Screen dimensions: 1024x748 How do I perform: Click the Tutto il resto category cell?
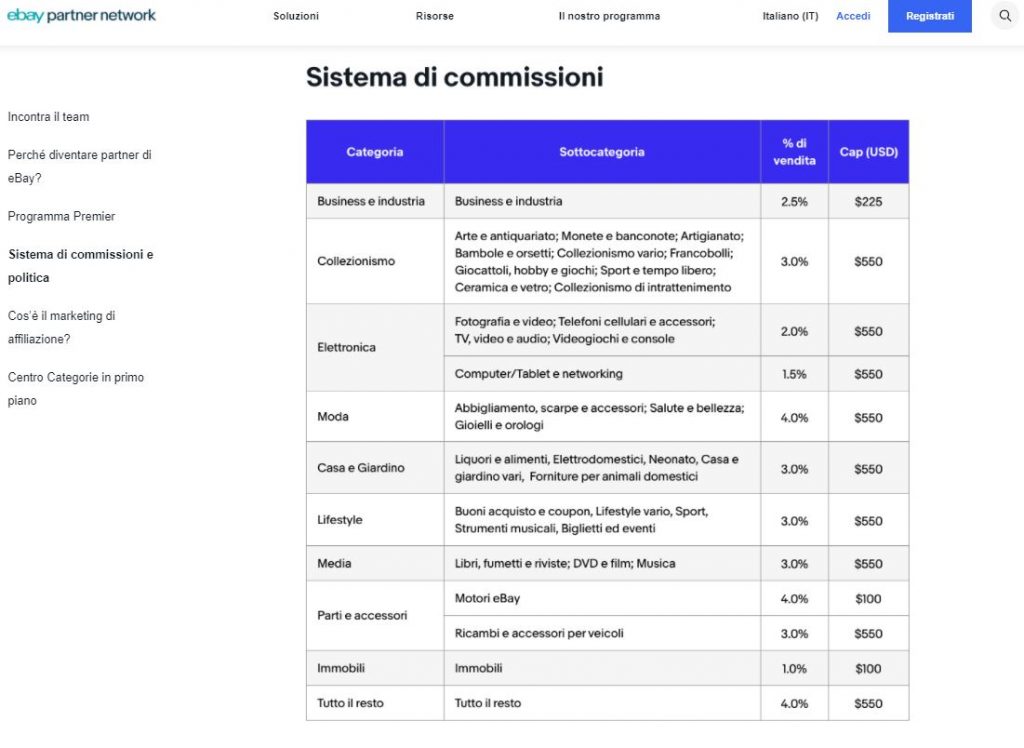click(x=375, y=703)
